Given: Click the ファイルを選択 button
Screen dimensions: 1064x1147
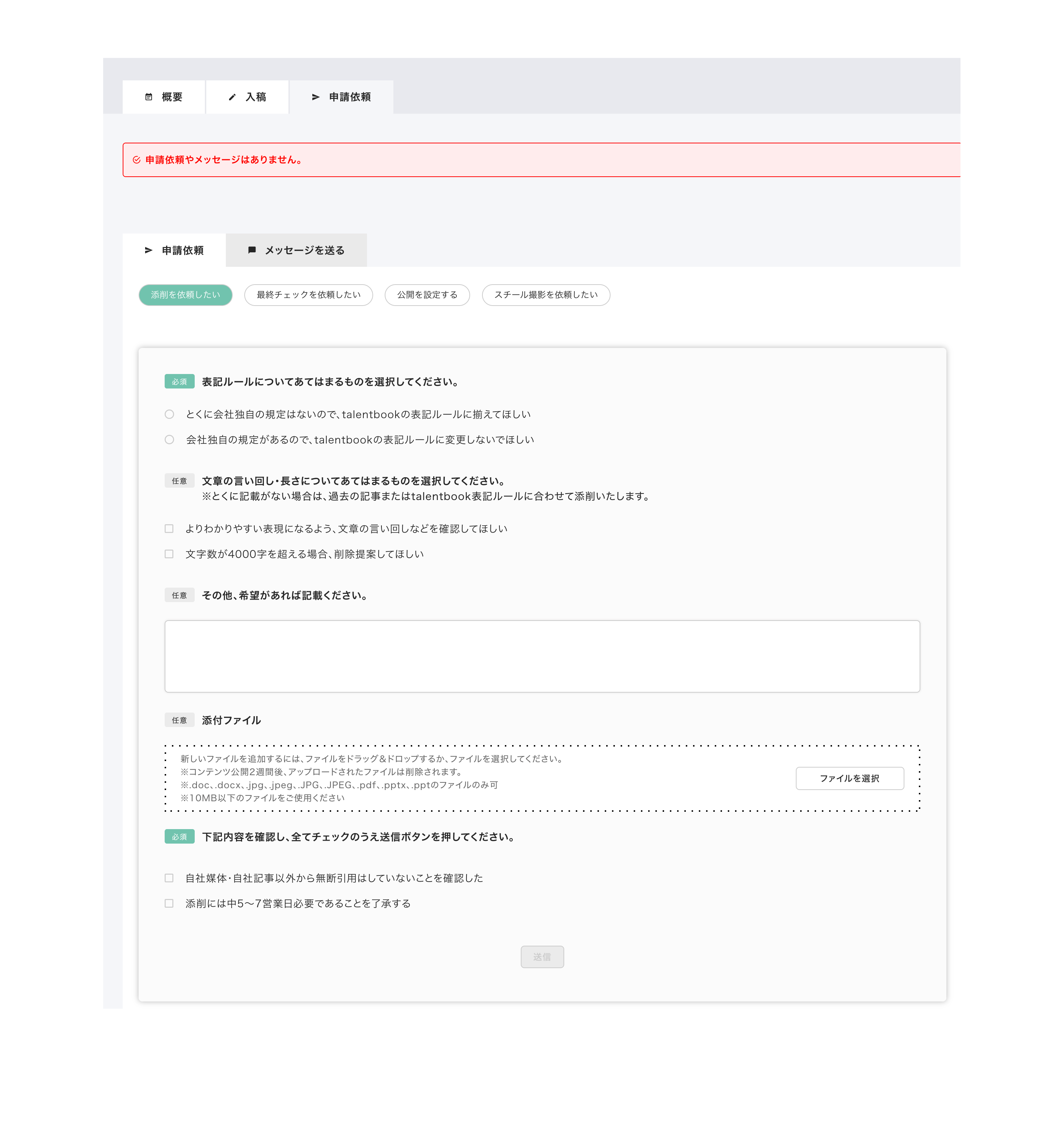Looking at the screenshot, I should (849, 778).
